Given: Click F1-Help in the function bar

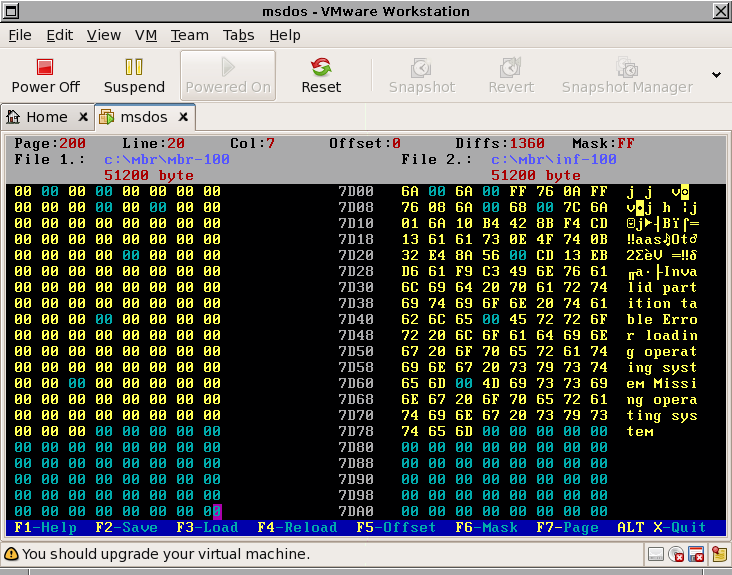Looking at the screenshot, I should (46, 527).
